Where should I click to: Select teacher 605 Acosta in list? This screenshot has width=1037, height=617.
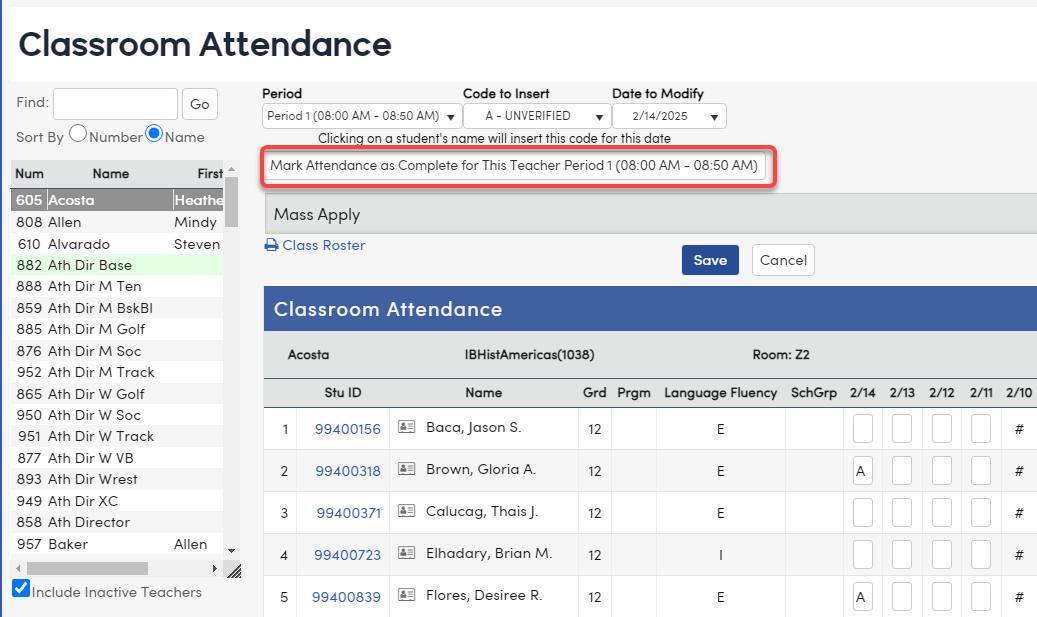117,200
